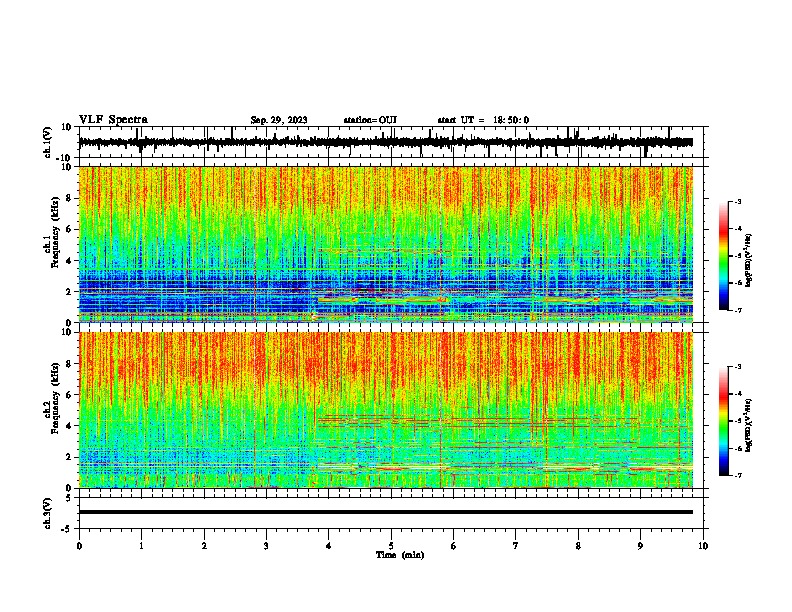Click the ch.1 "Frequency (kHz)" axis label
The width and height of the screenshot is (792, 612).
55,233
